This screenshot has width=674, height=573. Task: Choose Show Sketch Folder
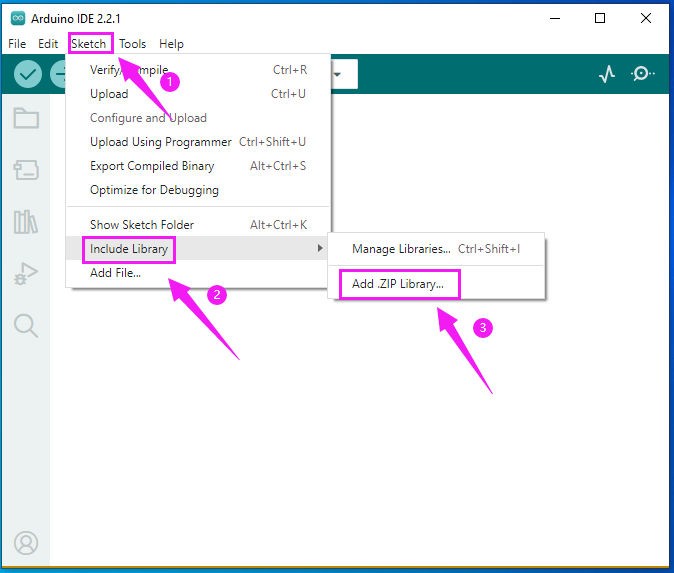(x=198, y=225)
